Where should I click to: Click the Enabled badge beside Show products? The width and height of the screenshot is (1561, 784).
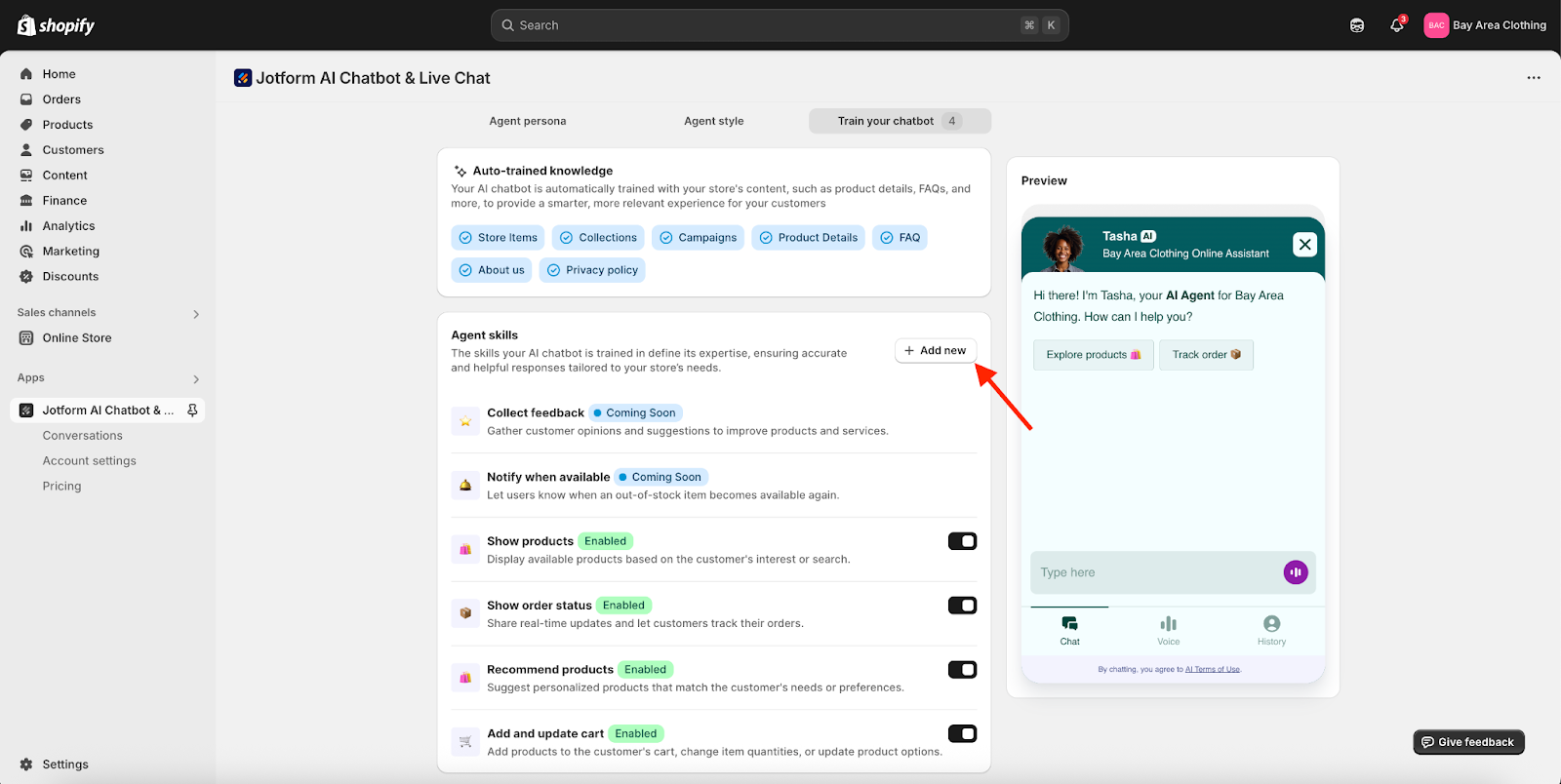[606, 541]
